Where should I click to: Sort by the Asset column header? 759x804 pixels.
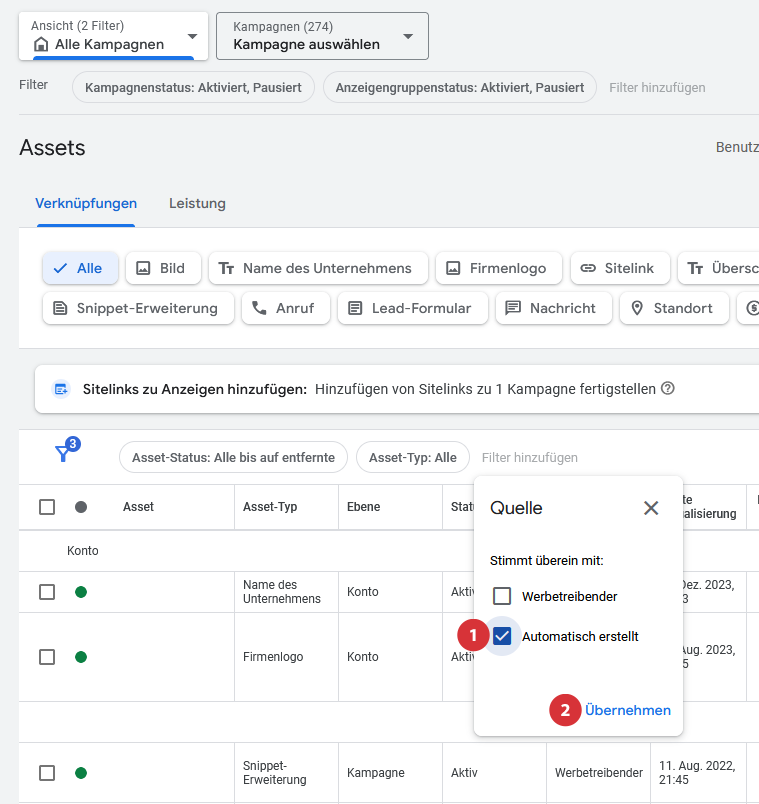point(138,507)
